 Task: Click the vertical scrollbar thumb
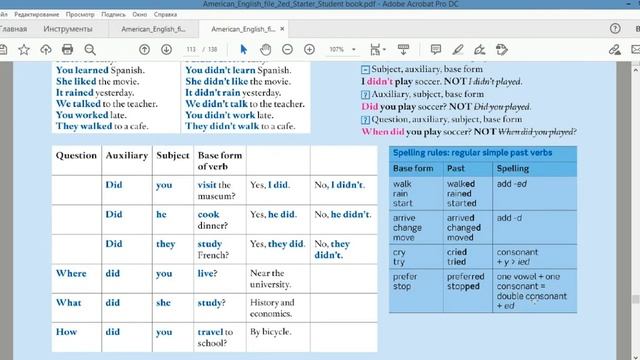[x=635, y=299]
